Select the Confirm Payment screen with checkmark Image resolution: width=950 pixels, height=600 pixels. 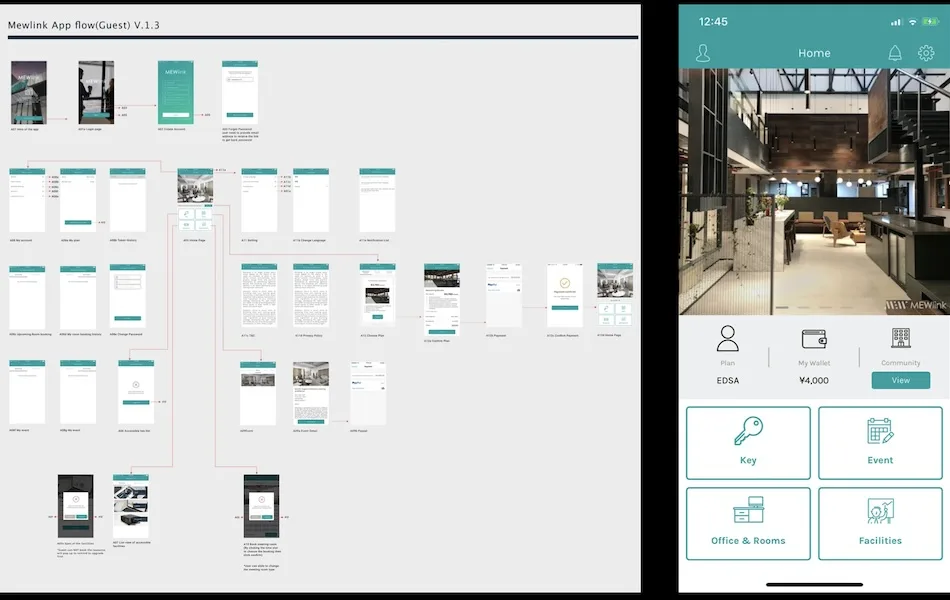[x=564, y=294]
